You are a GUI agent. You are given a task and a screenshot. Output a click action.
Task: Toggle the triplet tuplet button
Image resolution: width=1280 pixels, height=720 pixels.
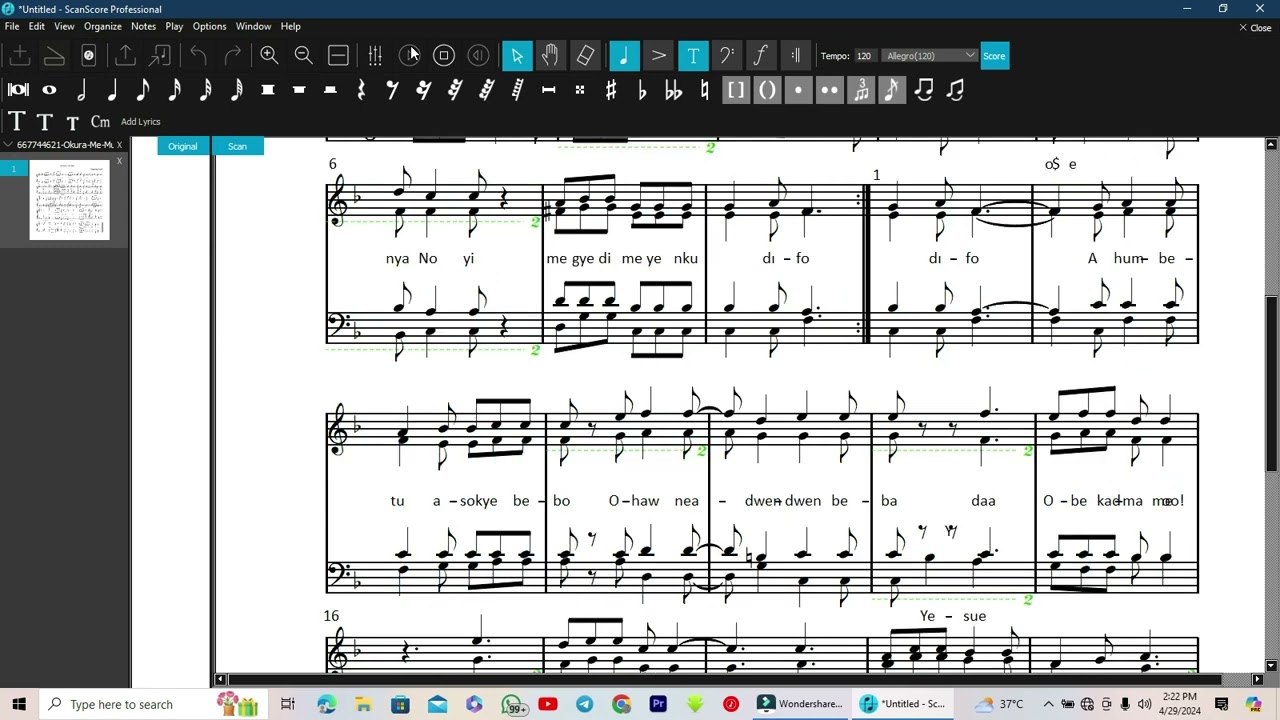[x=861, y=90]
